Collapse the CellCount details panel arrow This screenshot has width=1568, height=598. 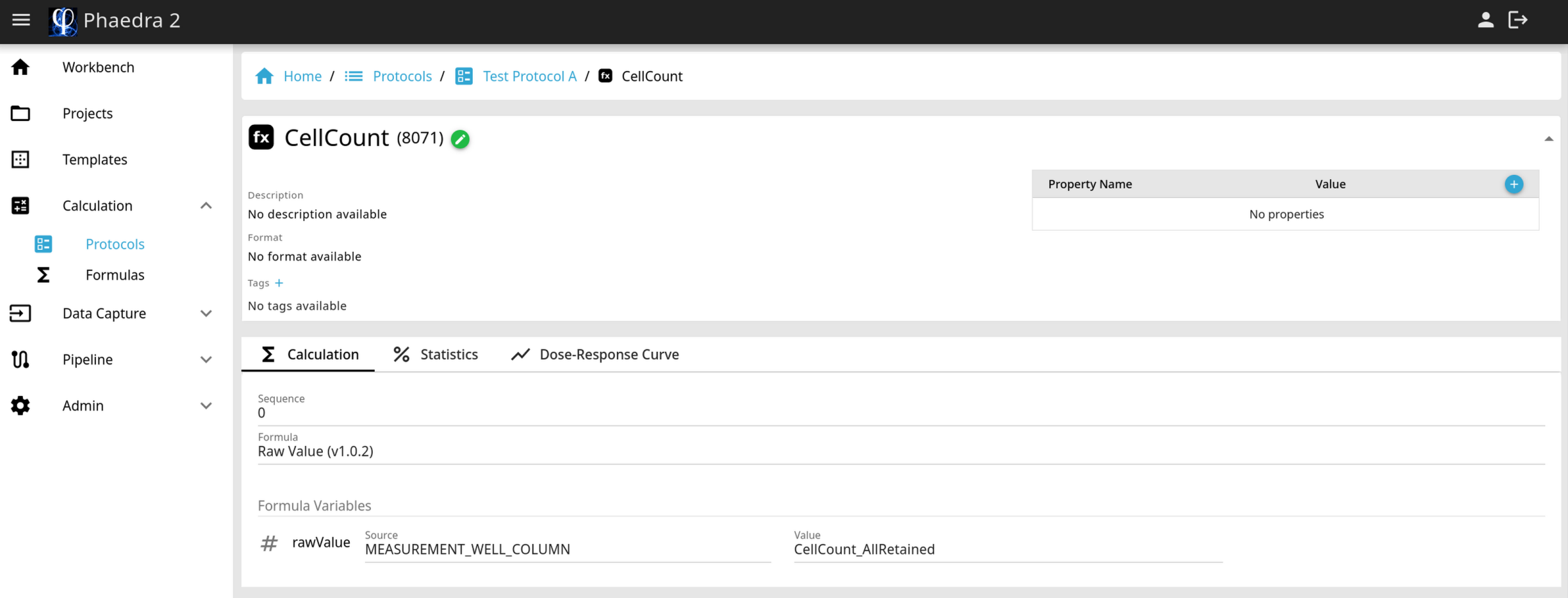point(1548,138)
